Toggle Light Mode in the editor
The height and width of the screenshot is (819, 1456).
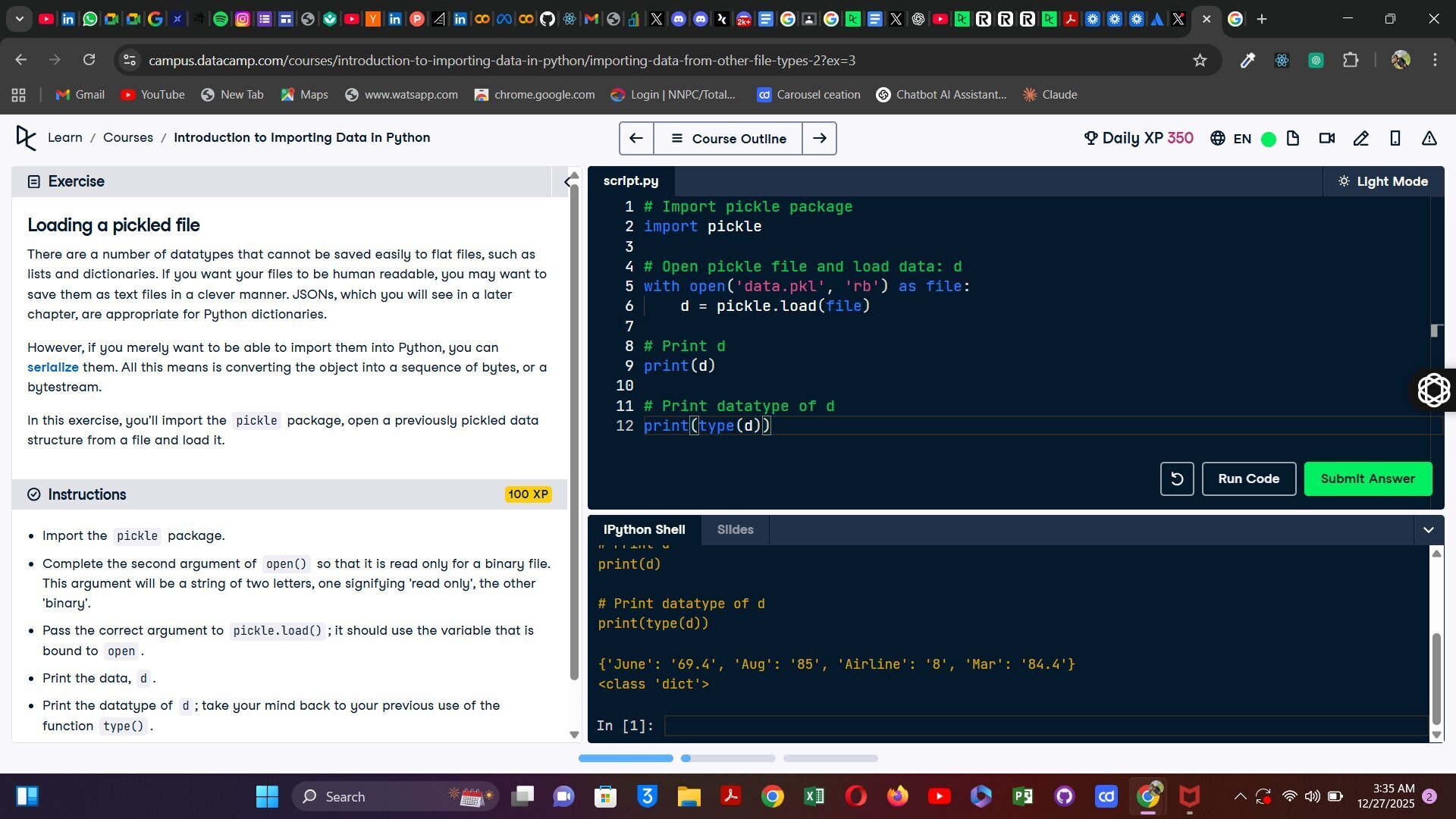click(x=1383, y=181)
